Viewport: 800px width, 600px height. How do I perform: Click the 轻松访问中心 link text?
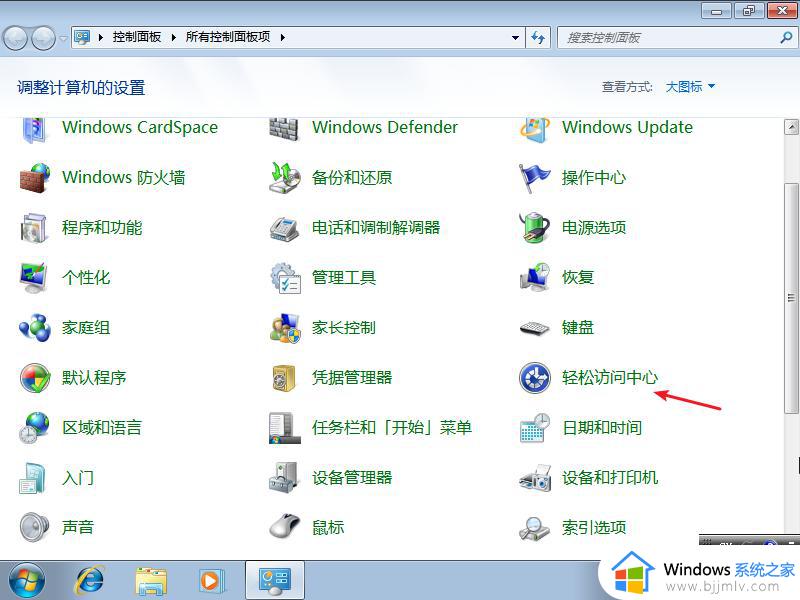pos(610,378)
